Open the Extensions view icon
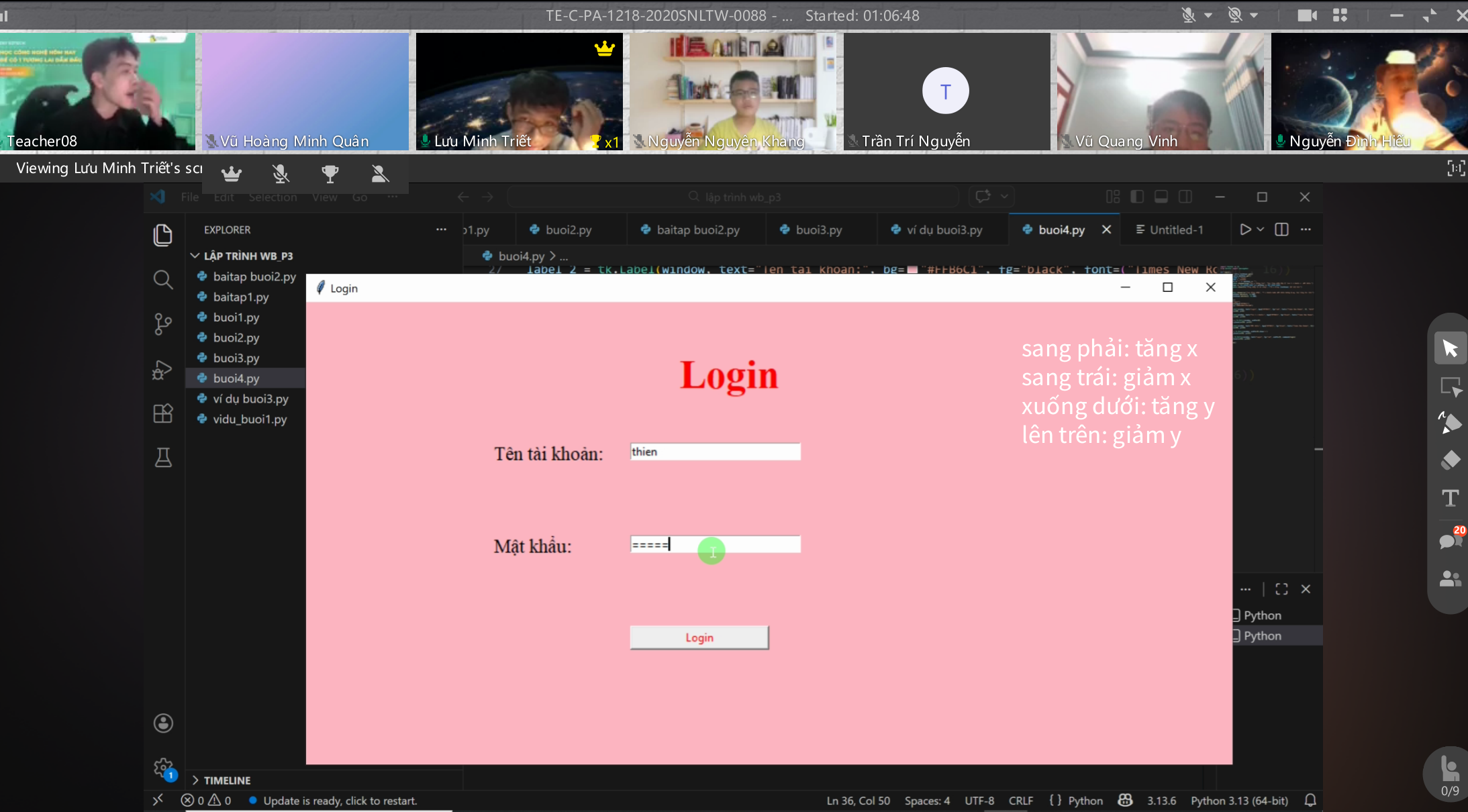 [162, 413]
